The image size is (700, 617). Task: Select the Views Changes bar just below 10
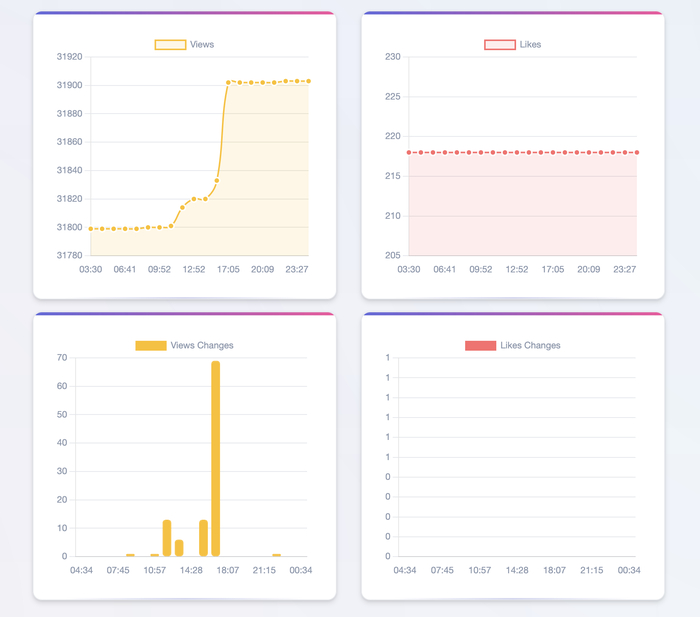click(179, 548)
